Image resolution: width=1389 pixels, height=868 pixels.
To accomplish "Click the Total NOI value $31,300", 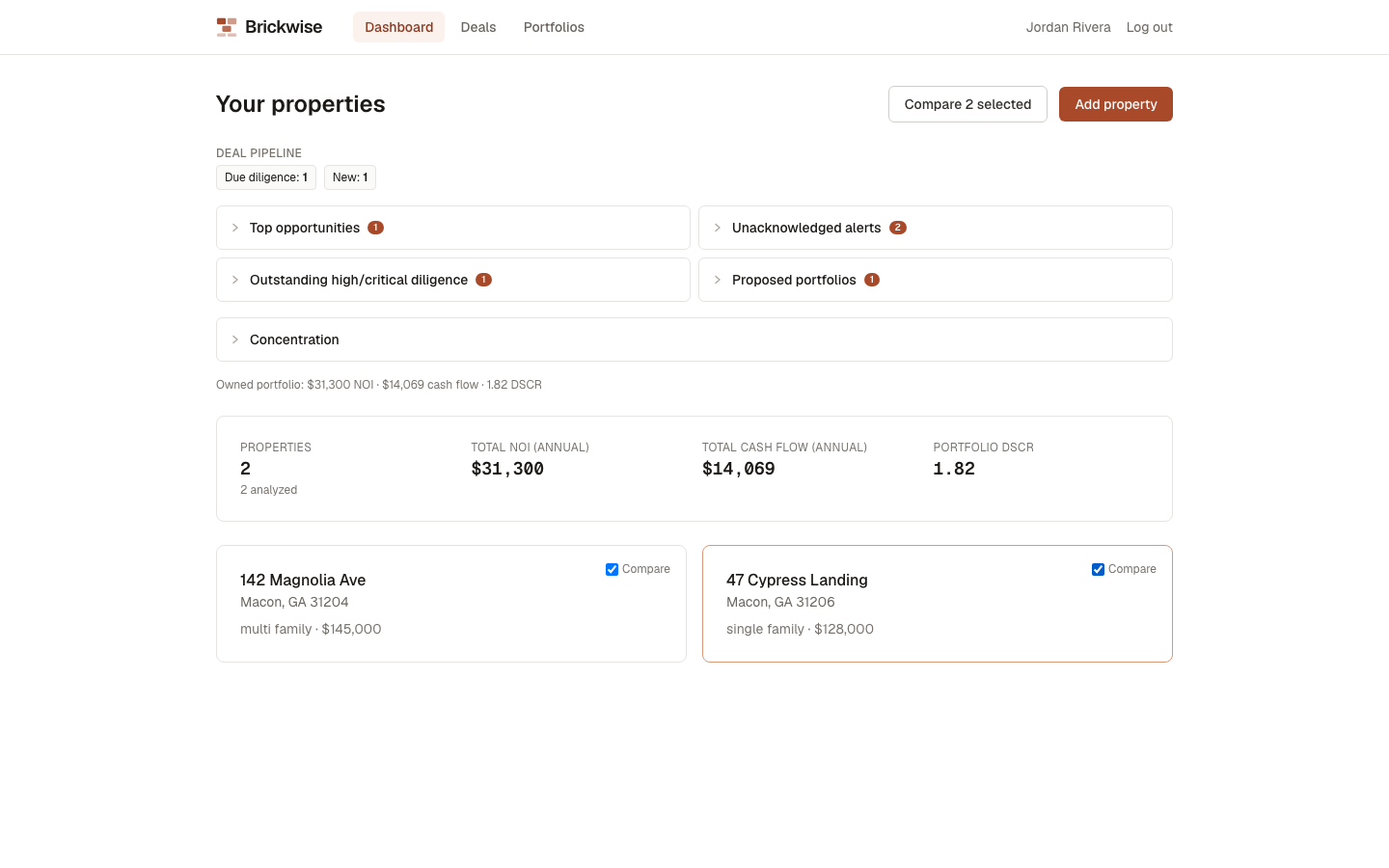I will (x=507, y=469).
